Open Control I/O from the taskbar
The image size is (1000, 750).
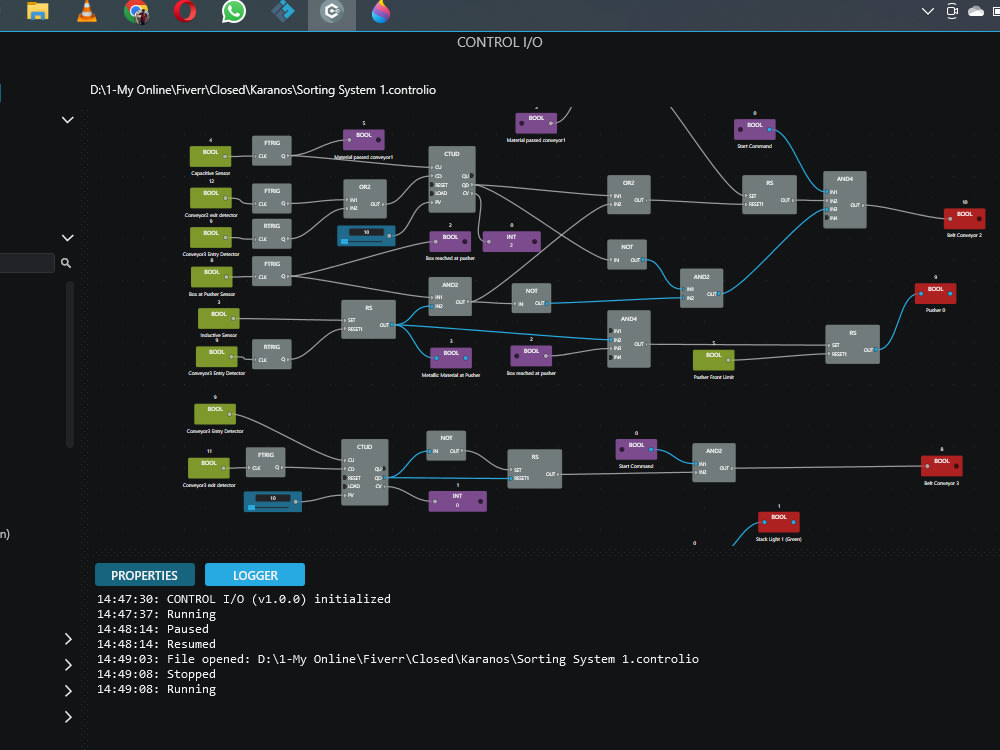(331, 14)
